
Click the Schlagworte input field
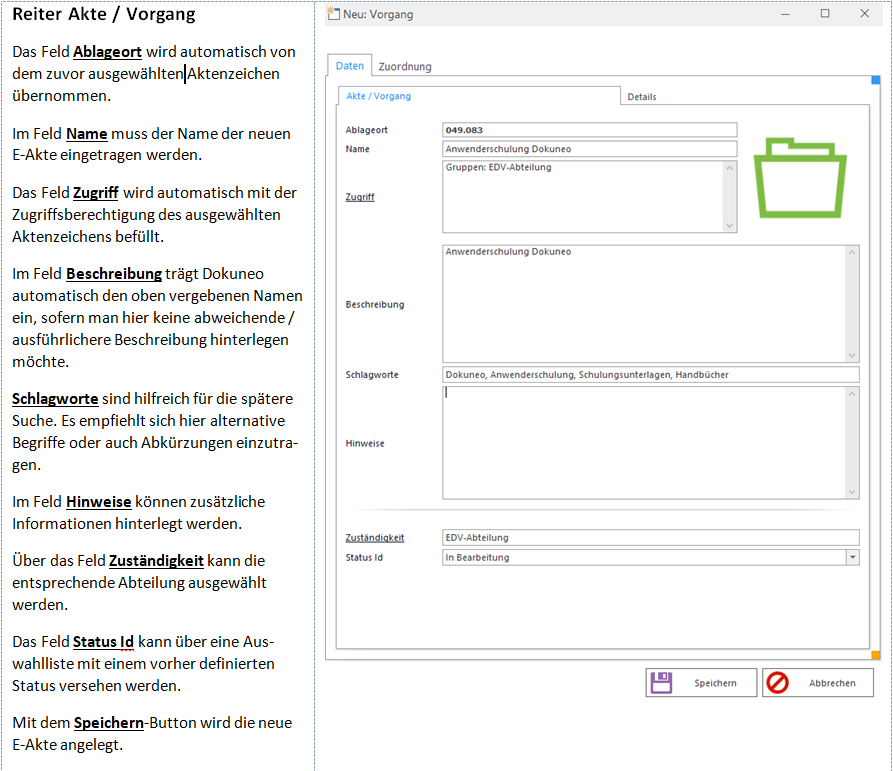tap(650, 375)
